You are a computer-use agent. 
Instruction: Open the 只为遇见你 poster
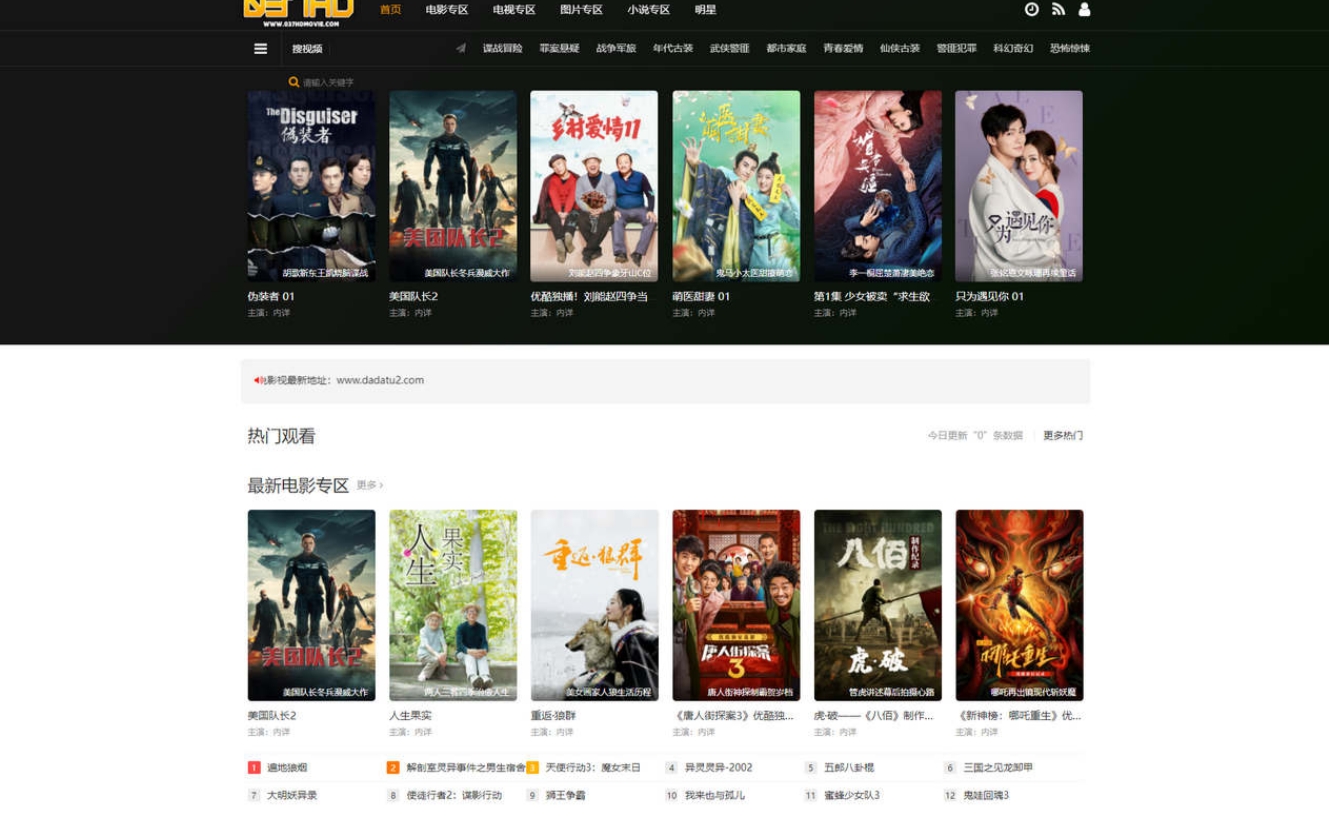coord(1019,186)
